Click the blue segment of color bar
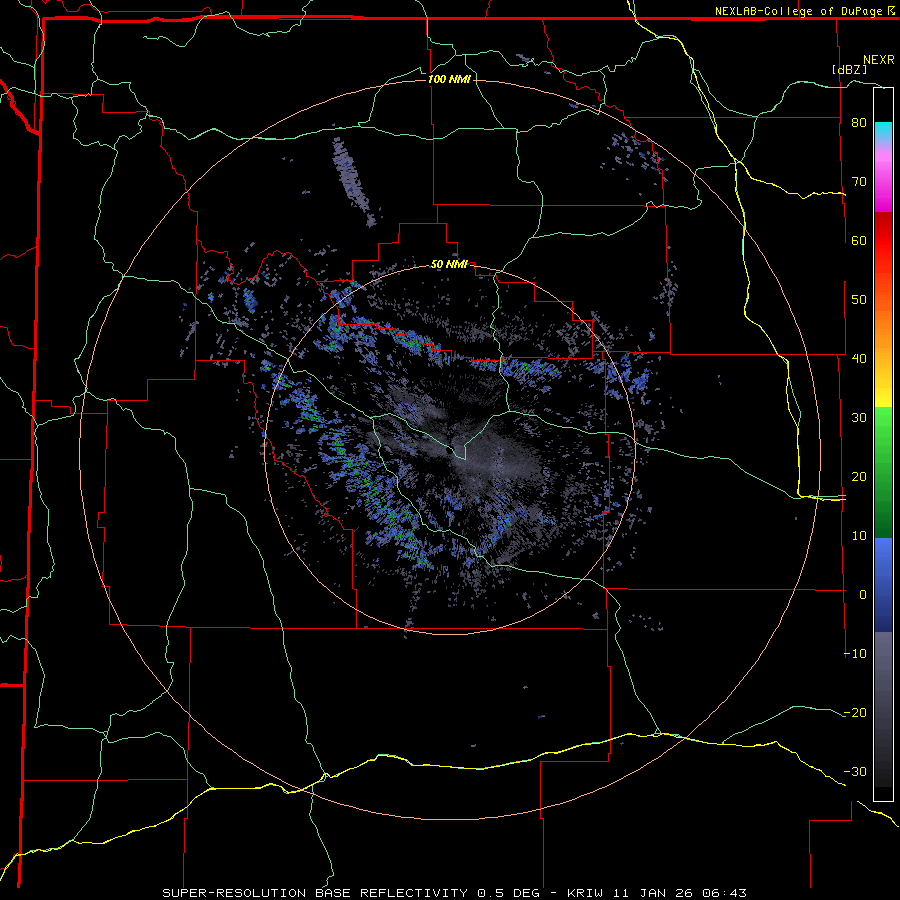 click(x=883, y=585)
